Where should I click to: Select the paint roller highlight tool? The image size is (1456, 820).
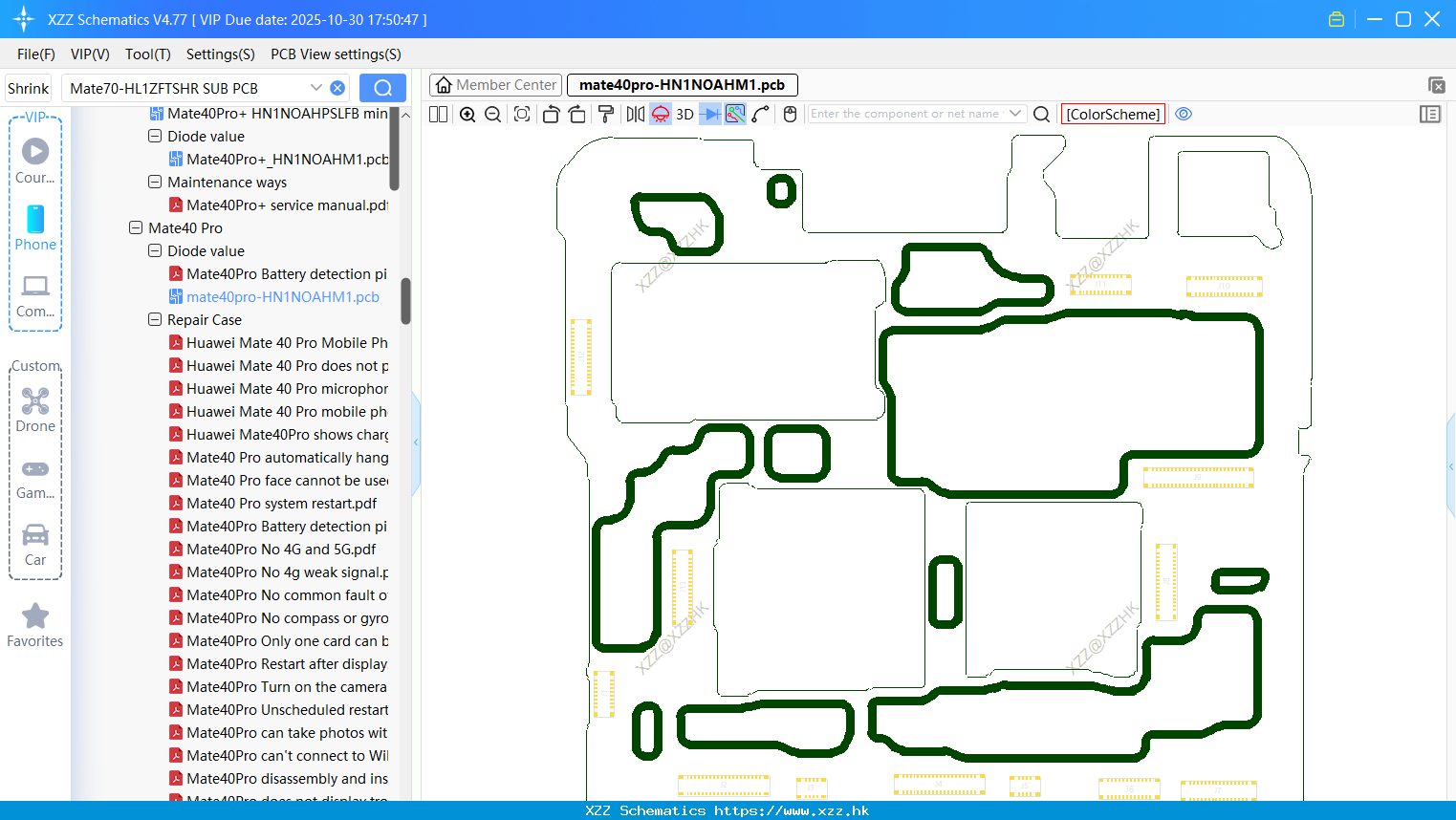pyautogui.click(x=606, y=114)
